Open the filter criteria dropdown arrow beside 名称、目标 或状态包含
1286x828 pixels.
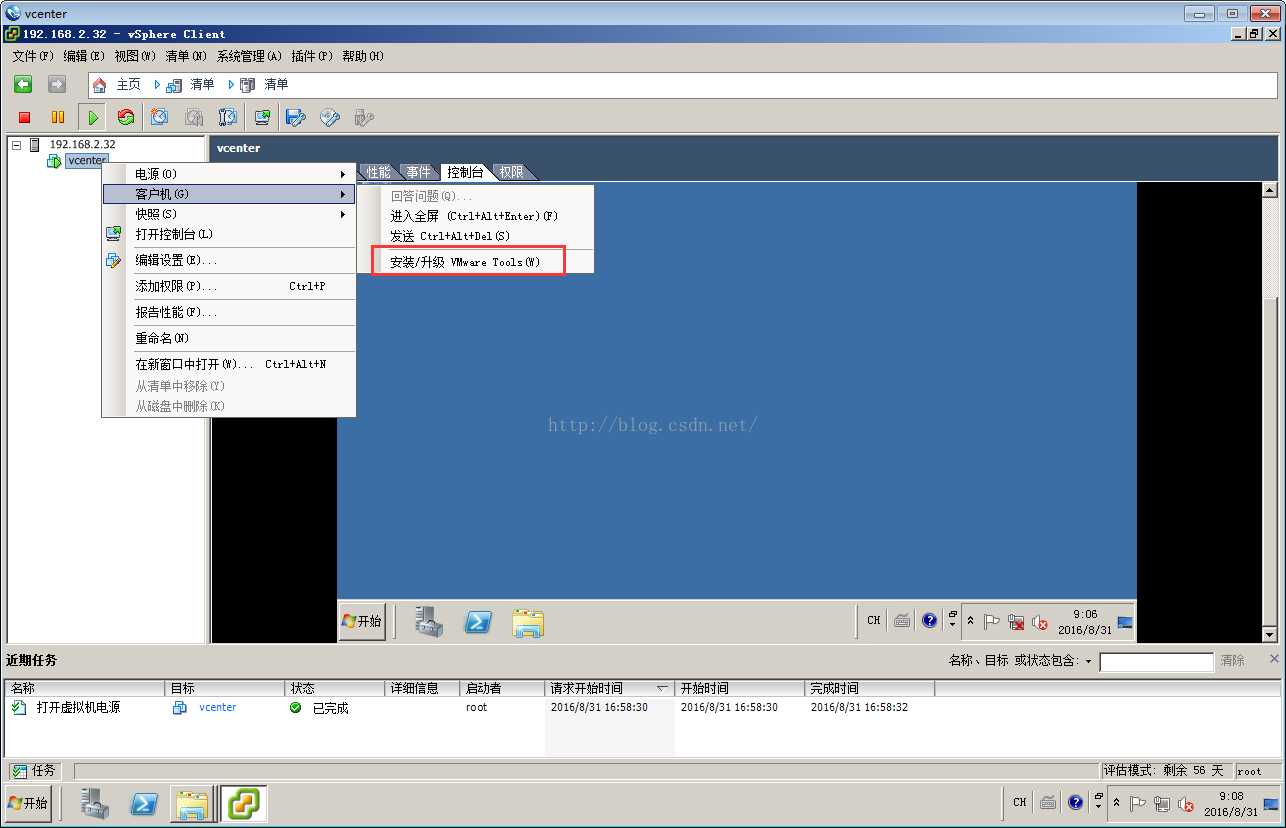(x=1088, y=661)
